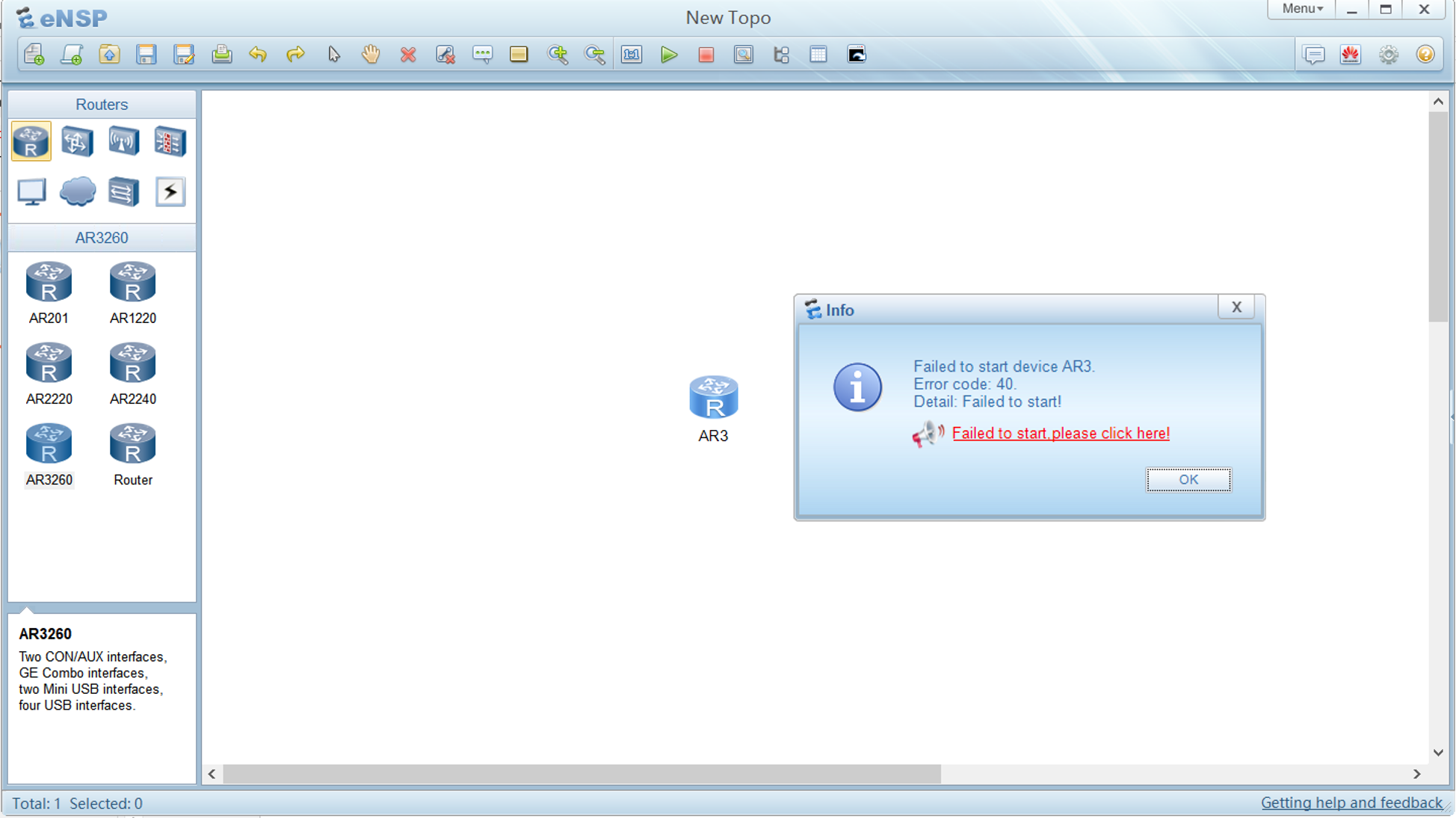Open help via the question mark icon
1456x818 pixels.
tap(1425, 55)
